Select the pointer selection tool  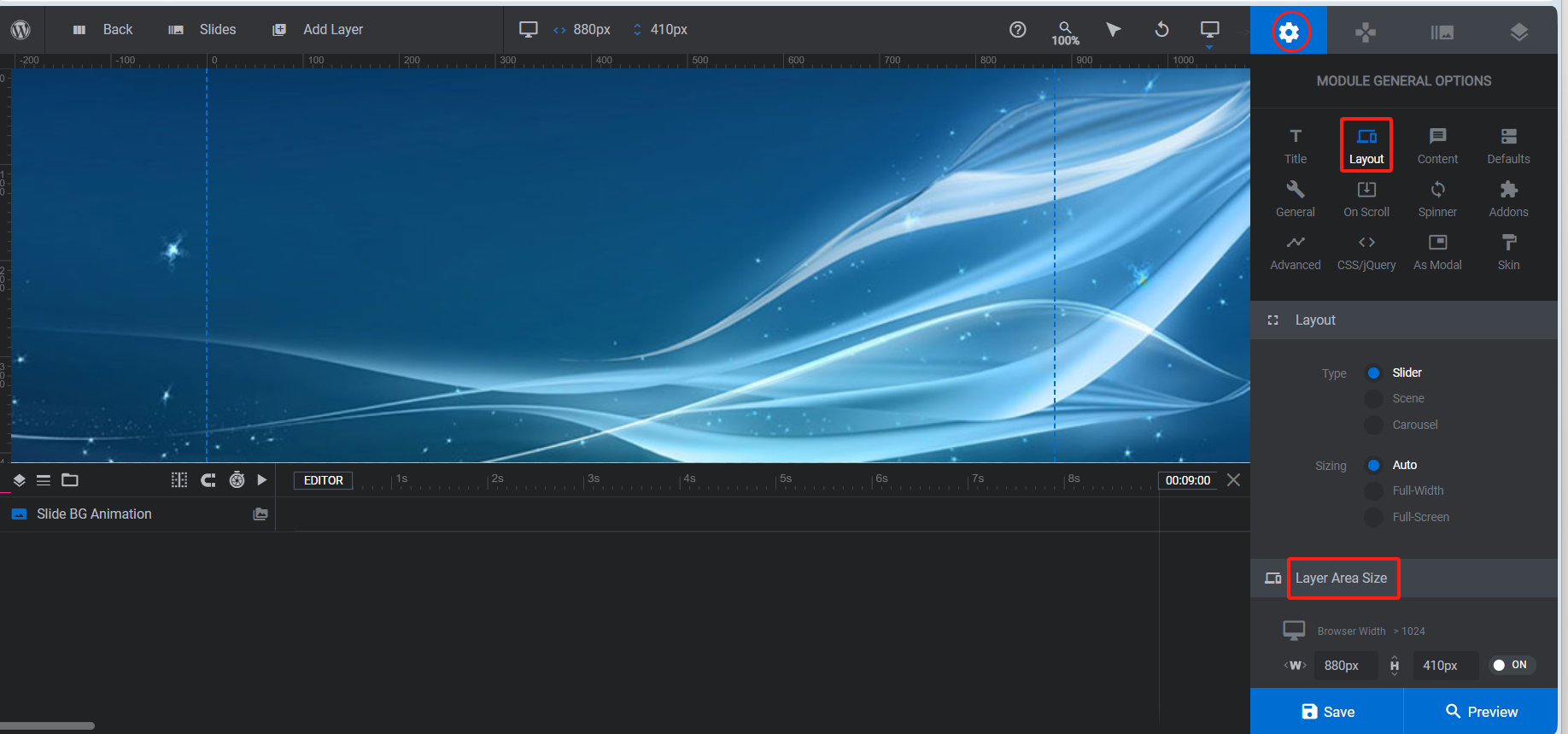(1113, 30)
